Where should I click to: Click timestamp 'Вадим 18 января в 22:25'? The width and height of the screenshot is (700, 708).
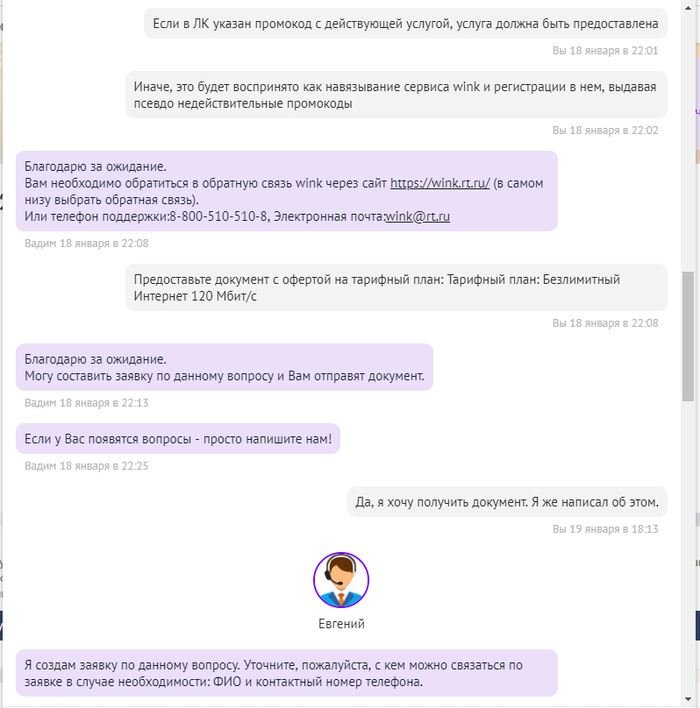[86, 466]
